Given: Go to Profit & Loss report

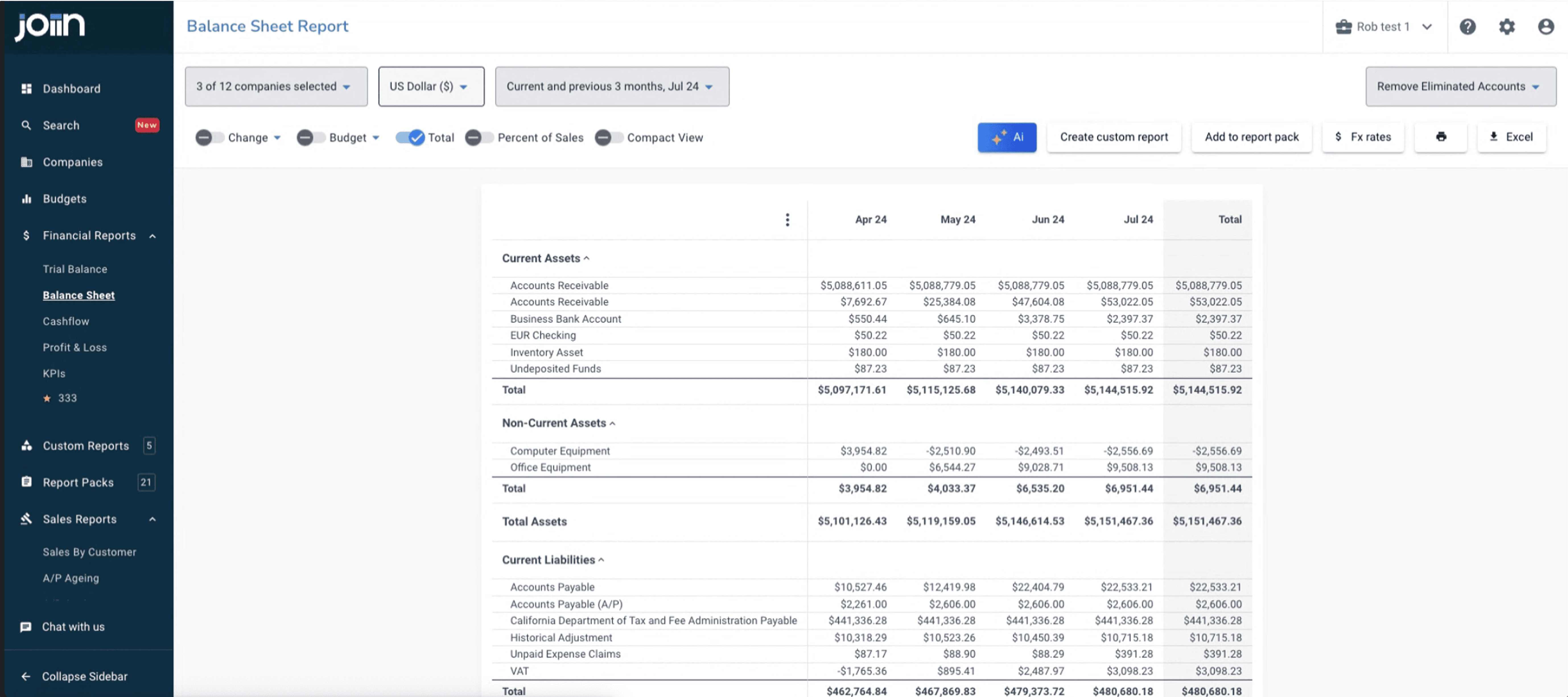Looking at the screenshot, I should pos(74,347).
